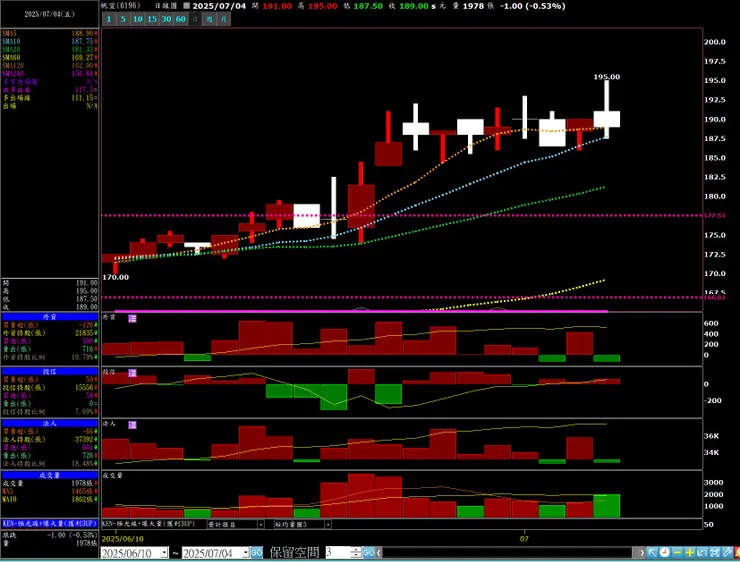The height and width of the screenshot is (562, 740).
Task: Open the 投信 panel settings icon
Action: point(133,373)
